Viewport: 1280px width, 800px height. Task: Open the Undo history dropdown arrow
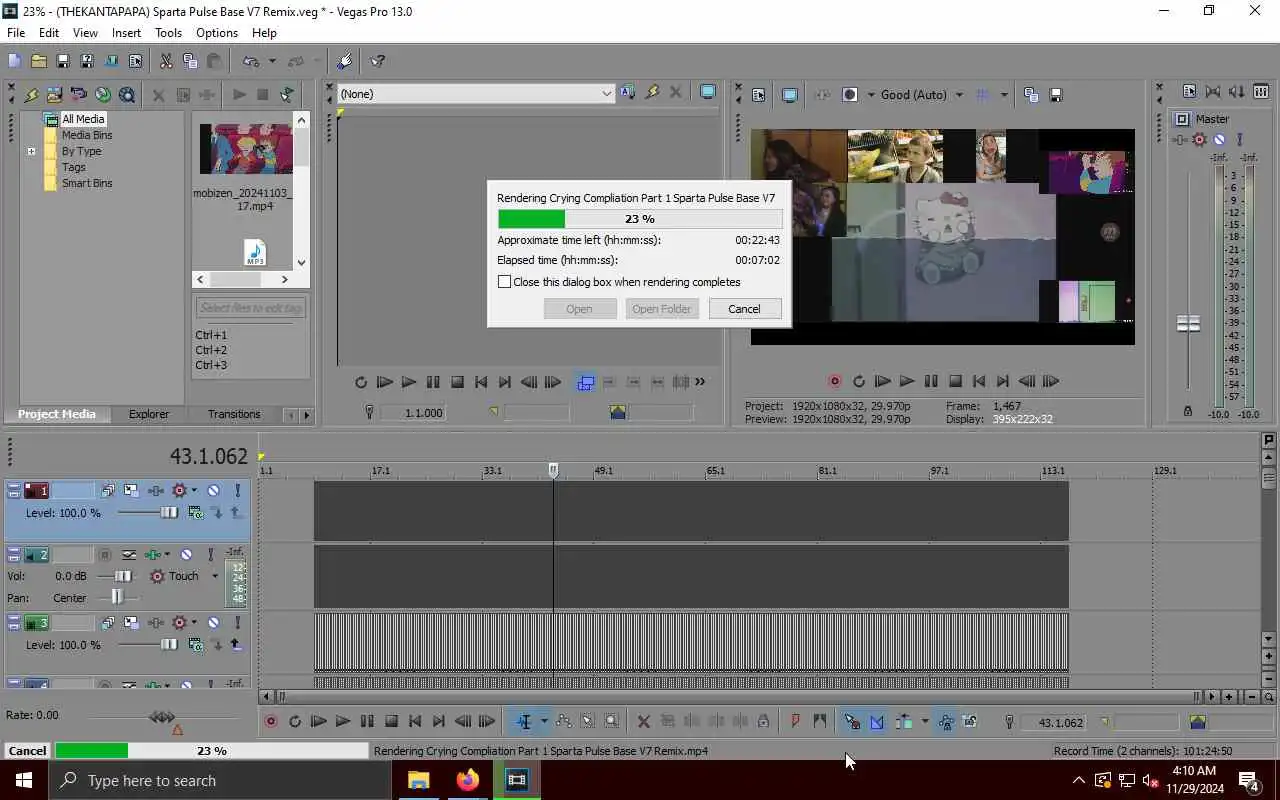coord(271,61)
